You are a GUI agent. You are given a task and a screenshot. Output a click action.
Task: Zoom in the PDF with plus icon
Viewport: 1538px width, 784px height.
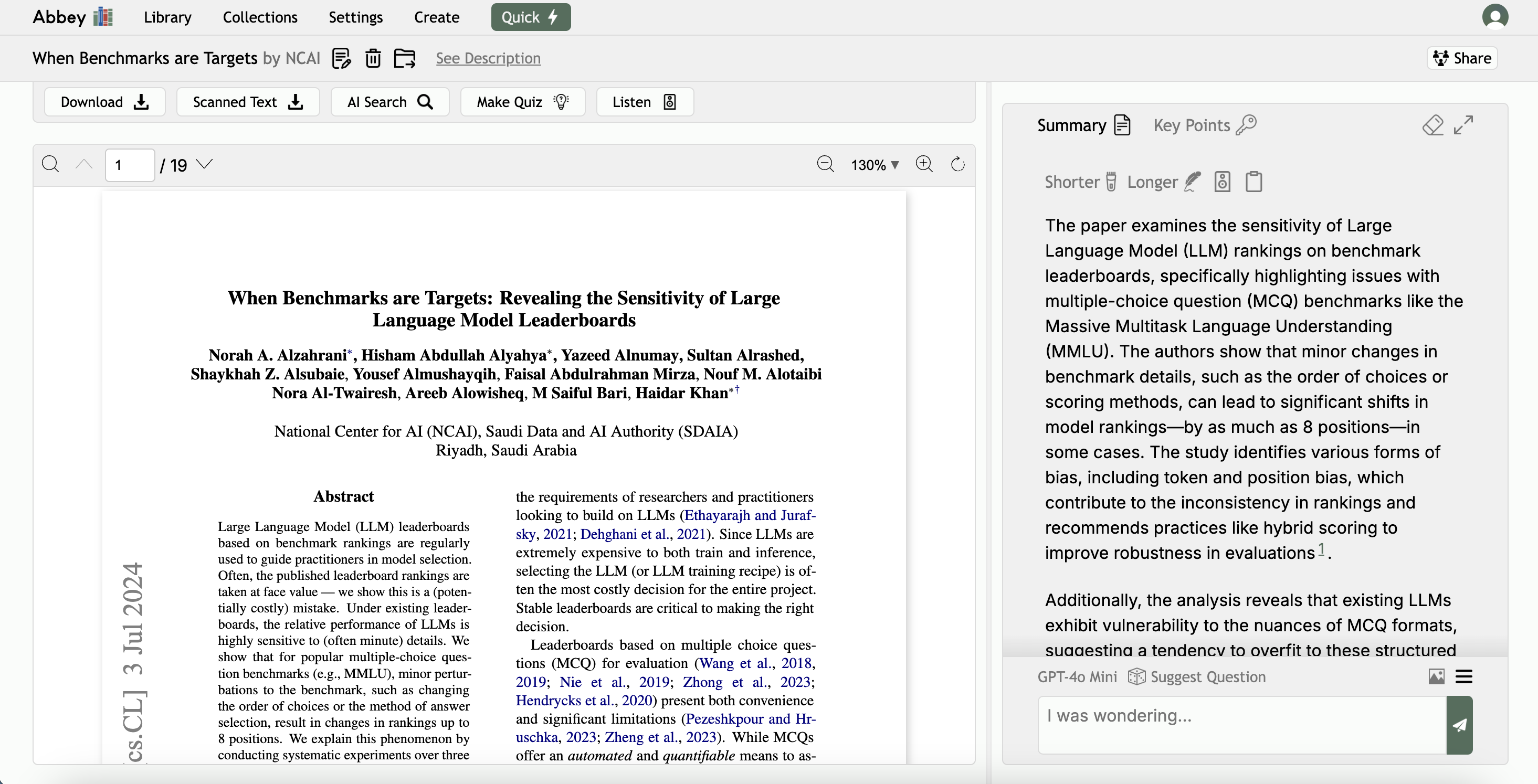click(x=924, y=164)
